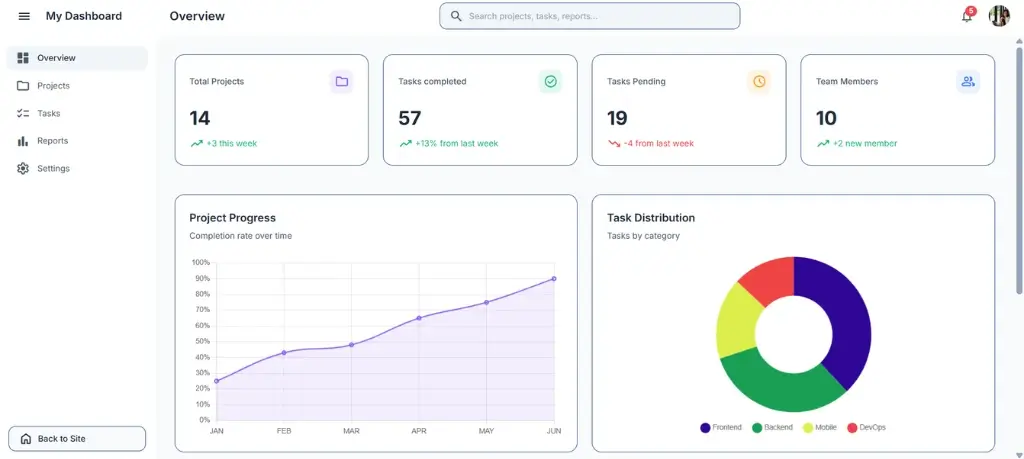
Task: Go to Projects in the sidebar
Action: coord(53,86)
